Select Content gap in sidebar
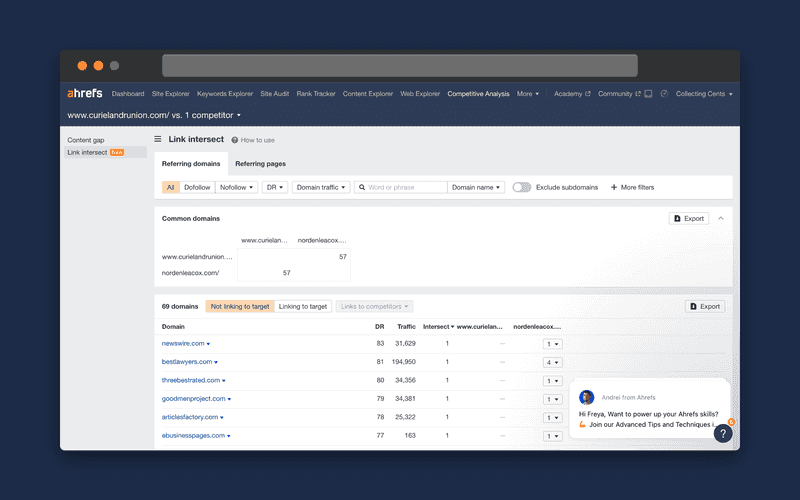This screenshot has height=500, width=800. (x=86, y=140)
